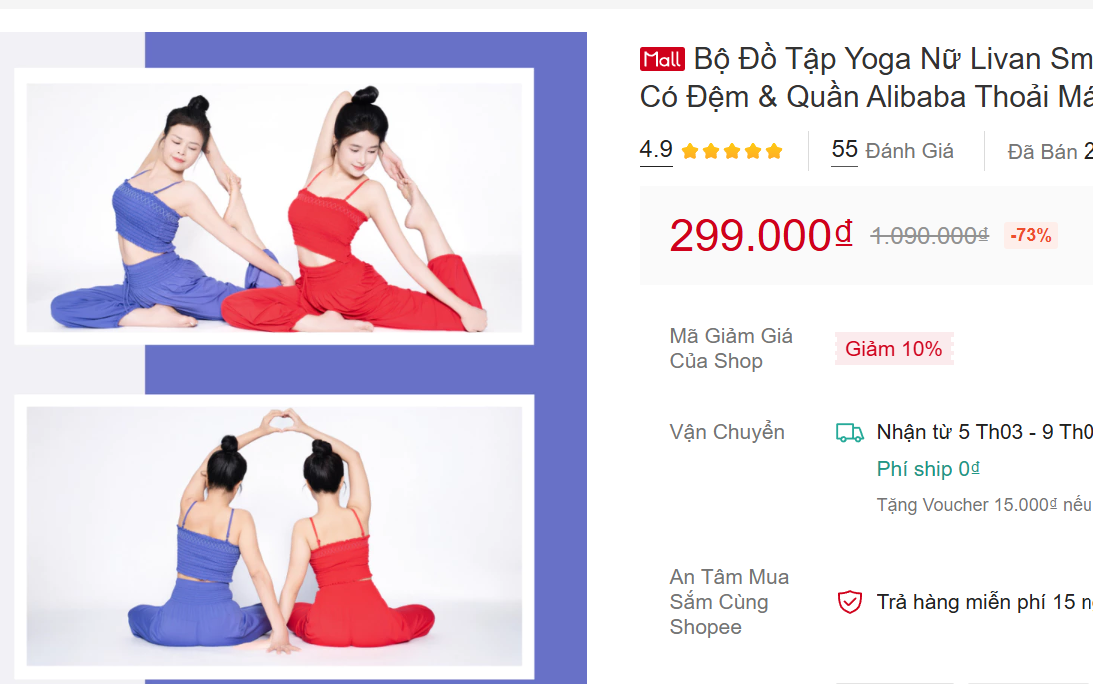This screenshot has width=1093, height=684.
Task: Click the delivery truck shipping icon
Action: 849,432
